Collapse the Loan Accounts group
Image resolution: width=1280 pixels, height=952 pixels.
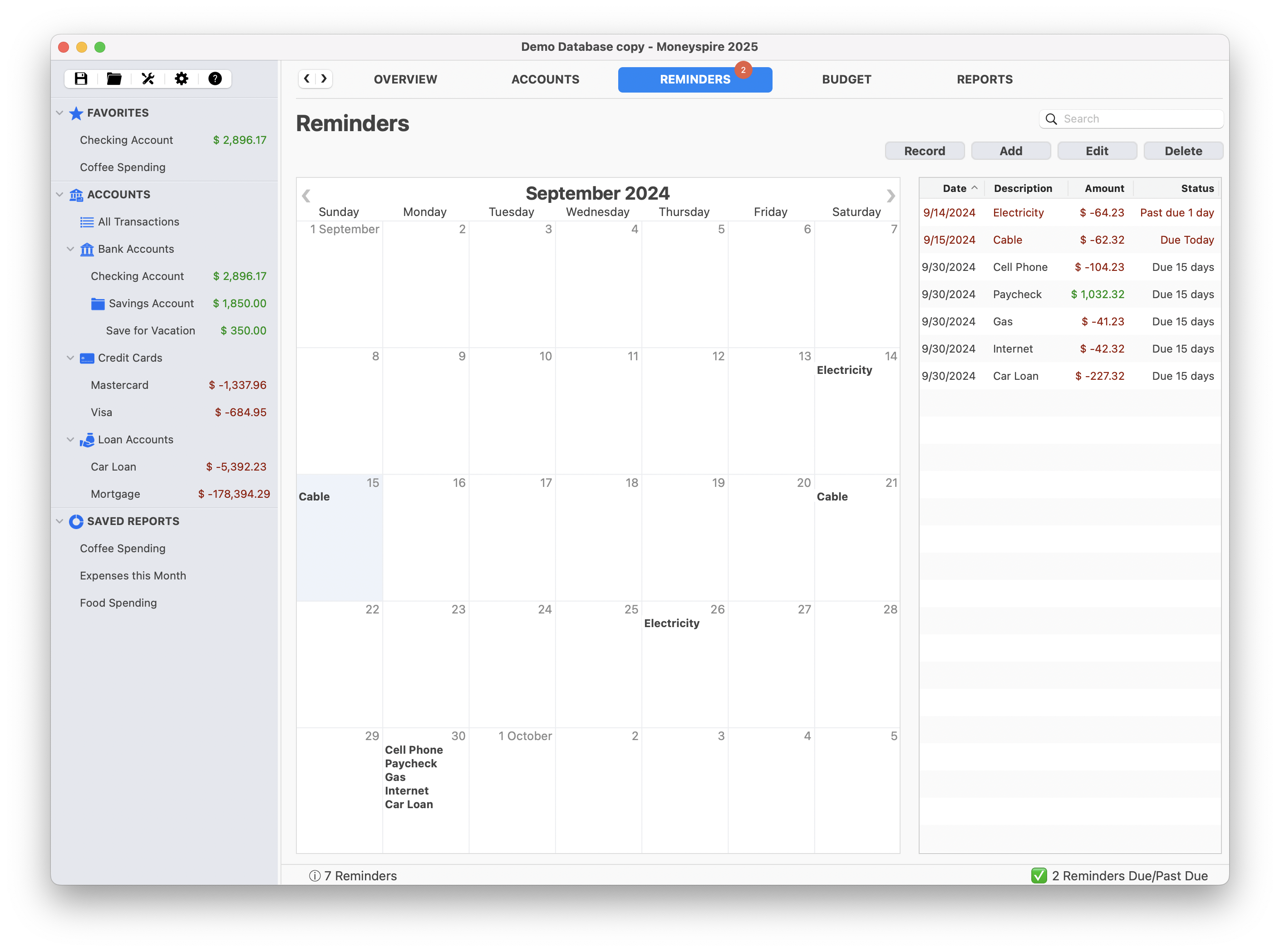click(70, 440)
